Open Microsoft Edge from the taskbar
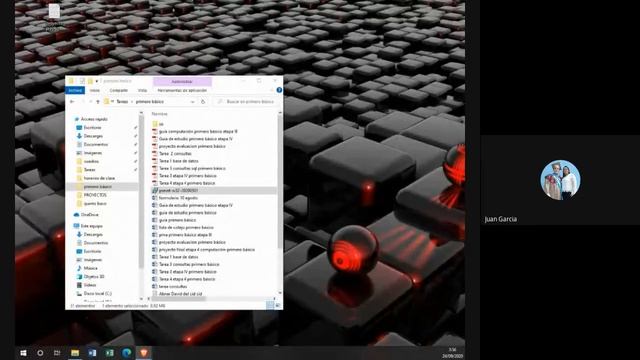This screenshot has height=360, width=640. click(127, 353)
